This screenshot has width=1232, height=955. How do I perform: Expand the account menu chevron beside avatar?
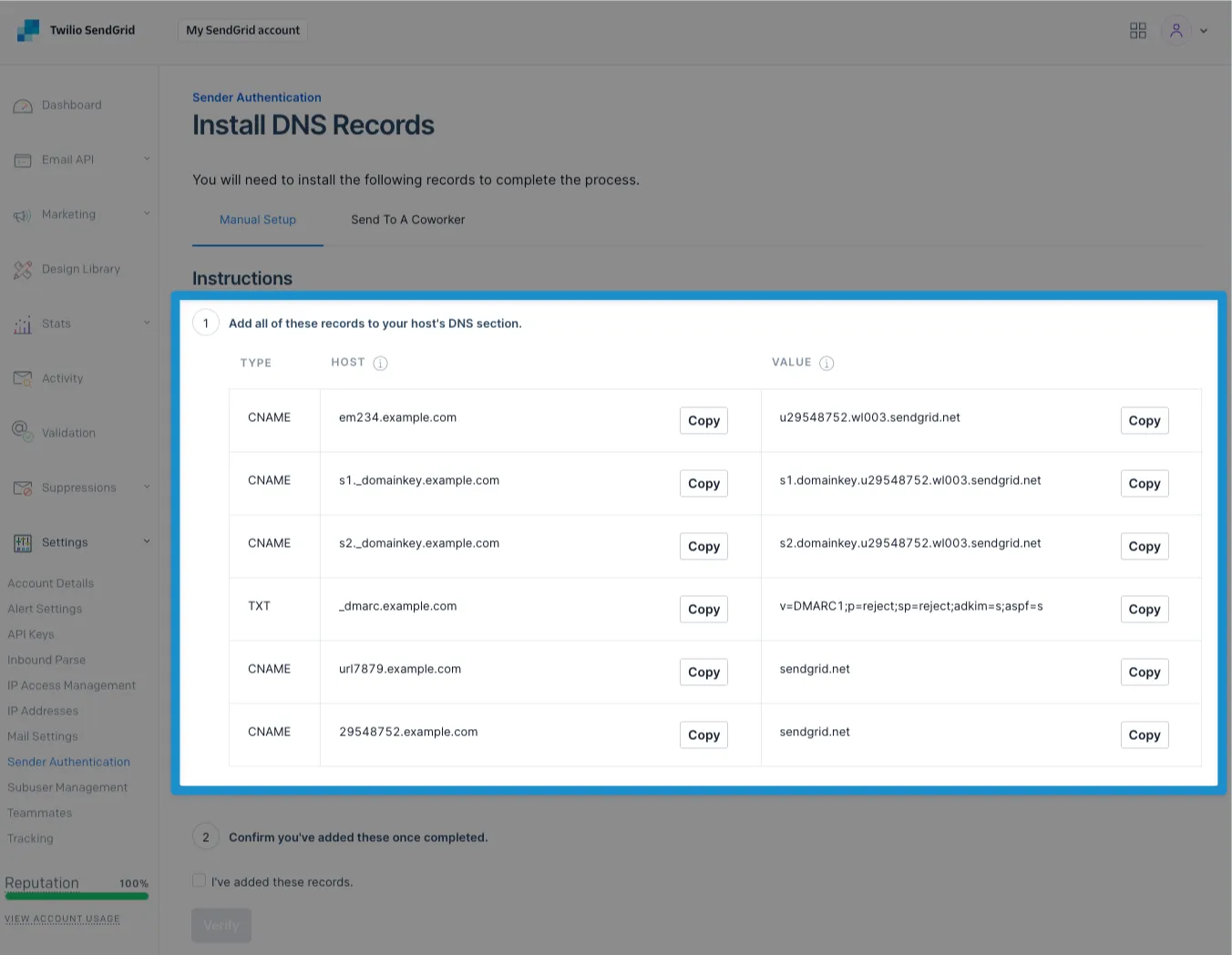click(x=1204, y=31)
